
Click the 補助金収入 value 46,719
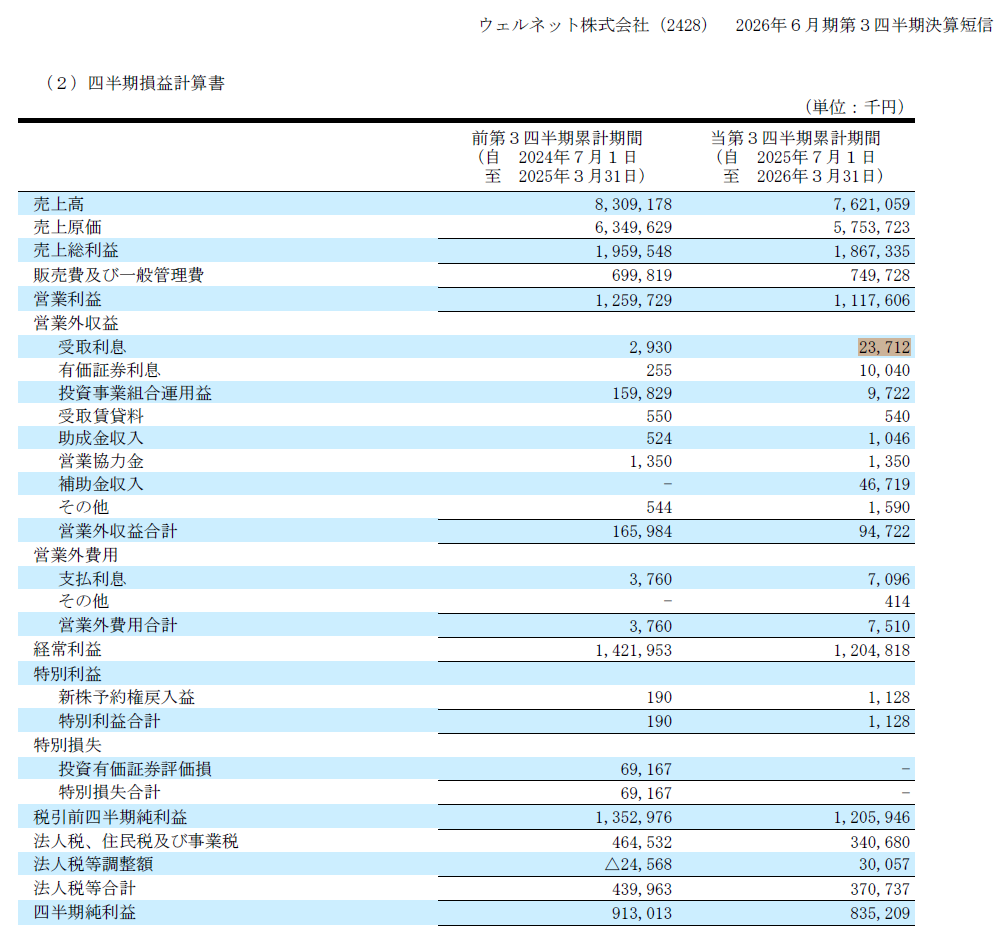coord(885,484)
